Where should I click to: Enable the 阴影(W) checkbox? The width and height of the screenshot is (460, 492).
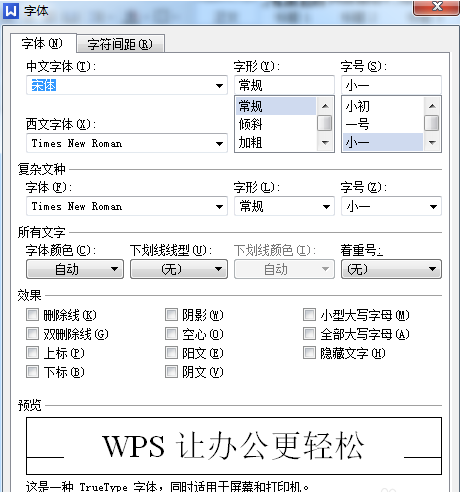(x=171, y=315)
